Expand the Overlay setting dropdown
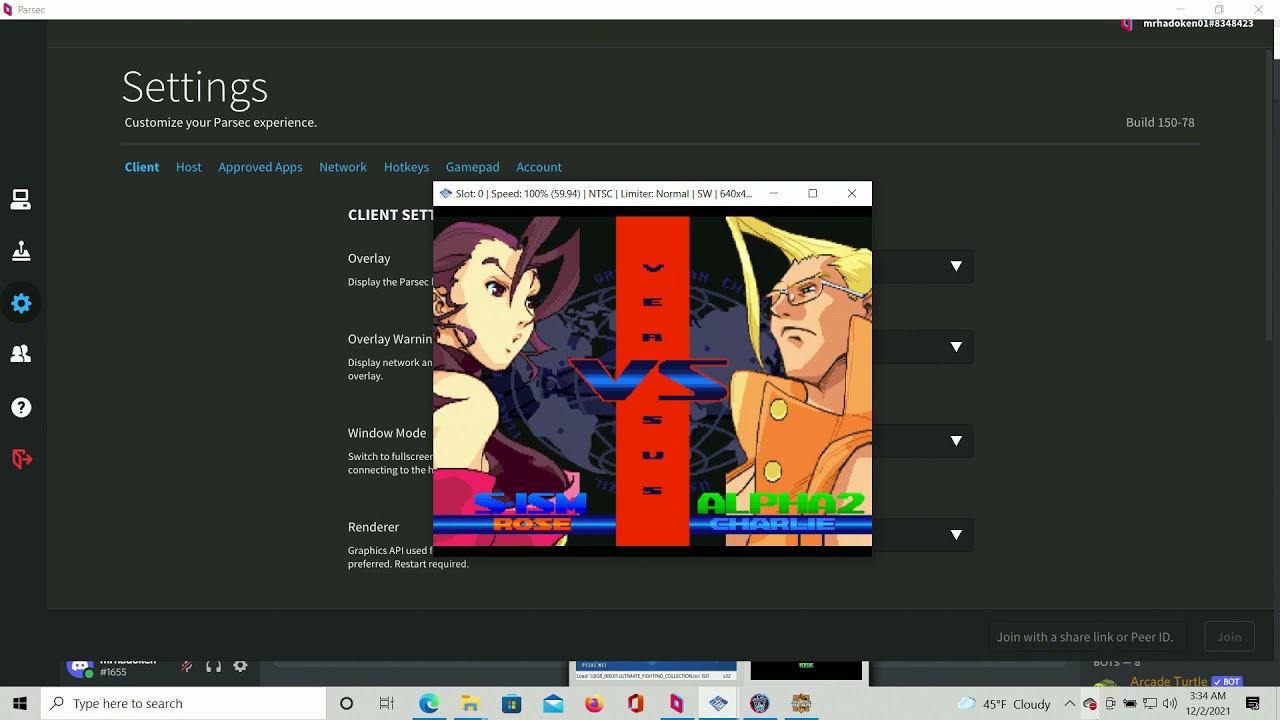 (956, 266)
